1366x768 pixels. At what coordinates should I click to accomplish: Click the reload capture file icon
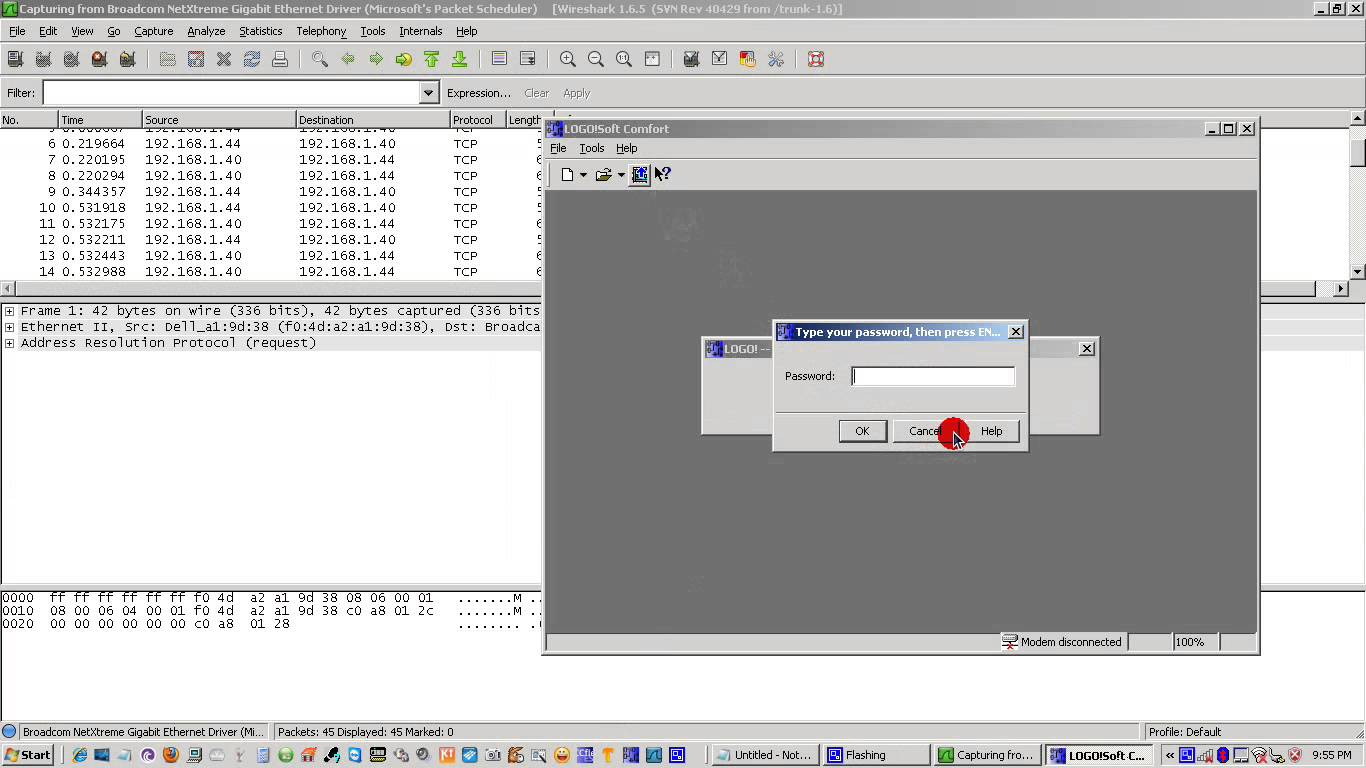coord(252,59)
